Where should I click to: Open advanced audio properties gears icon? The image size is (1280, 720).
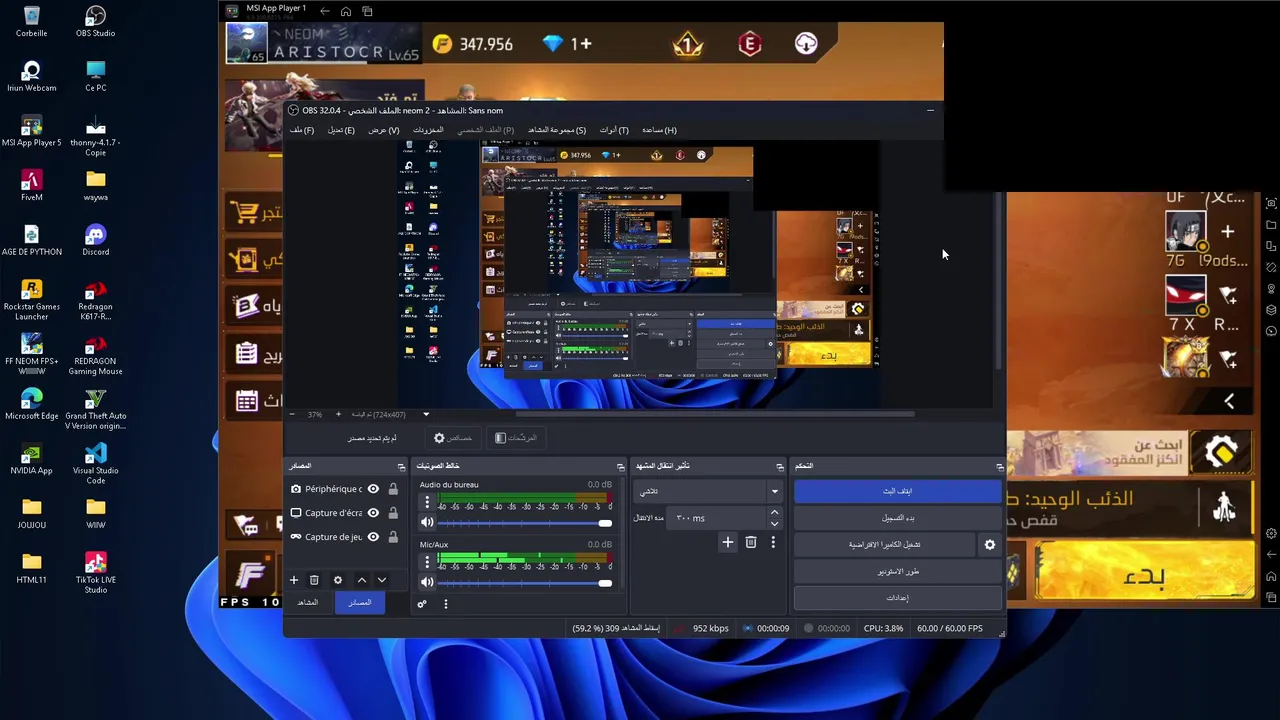click(422, 604)
